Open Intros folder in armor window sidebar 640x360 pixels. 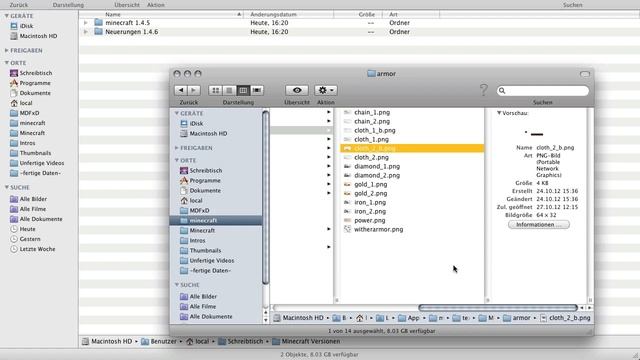tap(193, 240)
